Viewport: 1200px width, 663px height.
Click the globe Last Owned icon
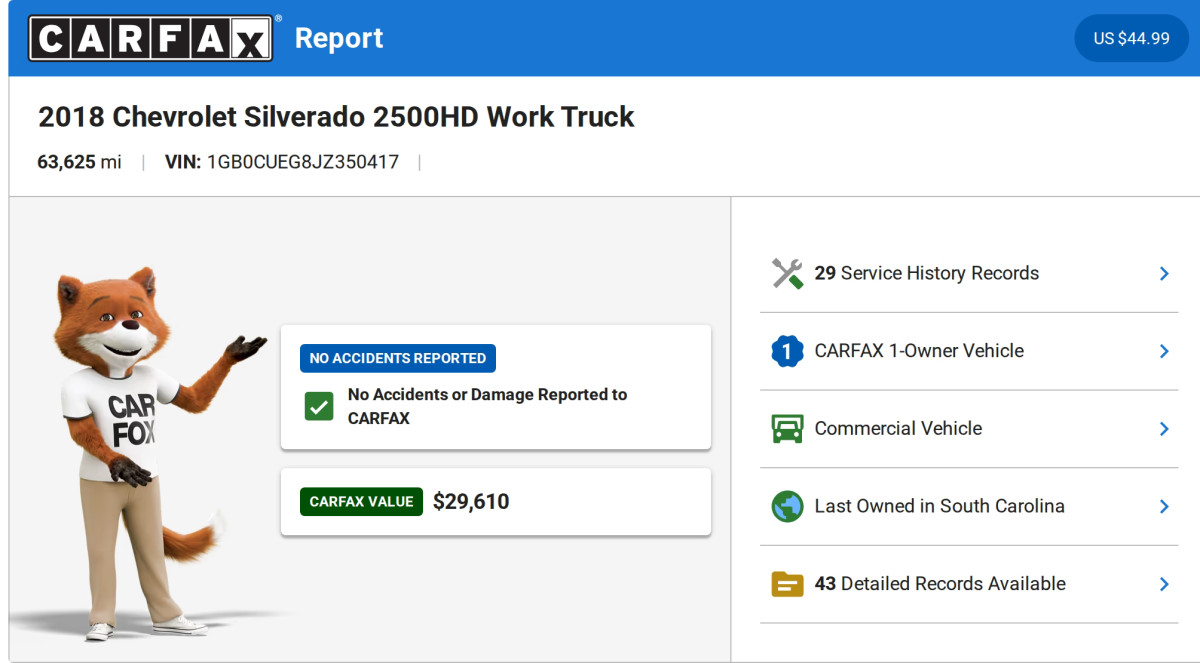pyautogui.click(x=788, y=506)
